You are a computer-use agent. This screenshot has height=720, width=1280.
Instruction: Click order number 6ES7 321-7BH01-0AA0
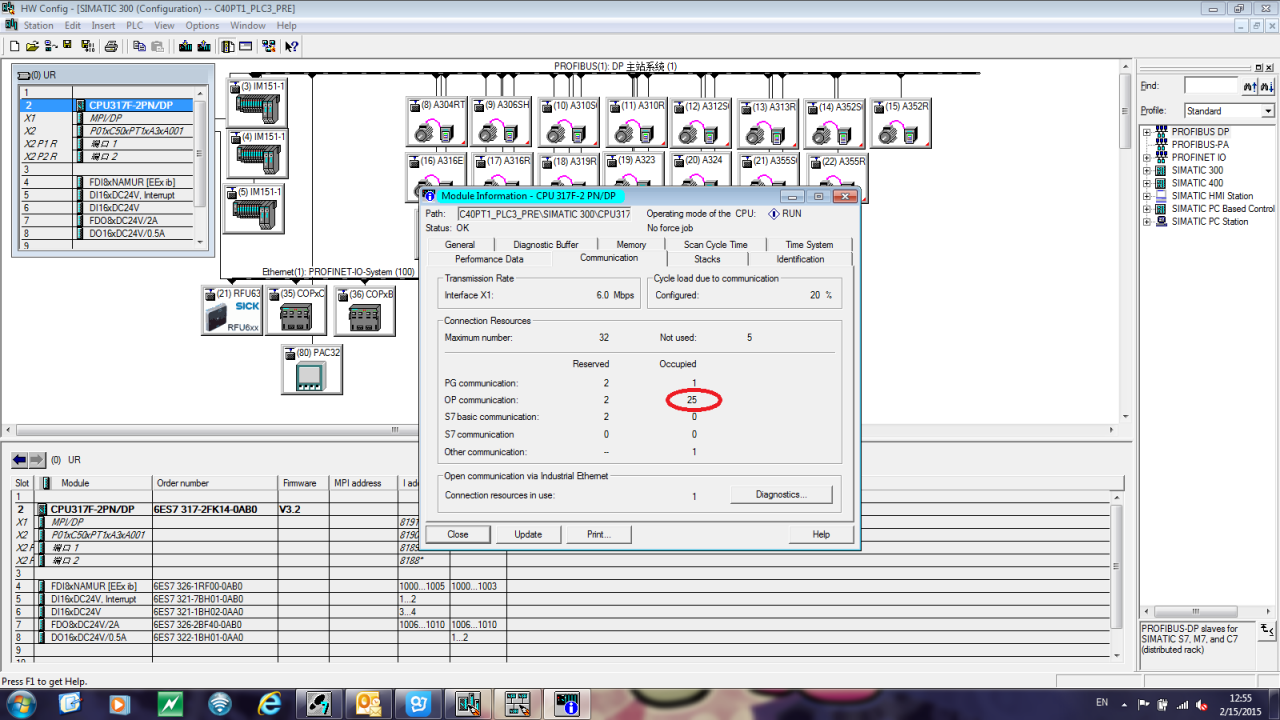(x=198, y=599)
